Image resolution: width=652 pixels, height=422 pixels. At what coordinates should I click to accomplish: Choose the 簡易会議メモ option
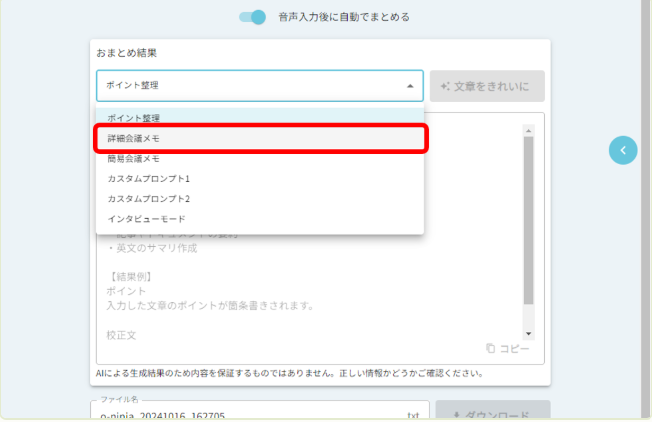[x=134, y=158]
